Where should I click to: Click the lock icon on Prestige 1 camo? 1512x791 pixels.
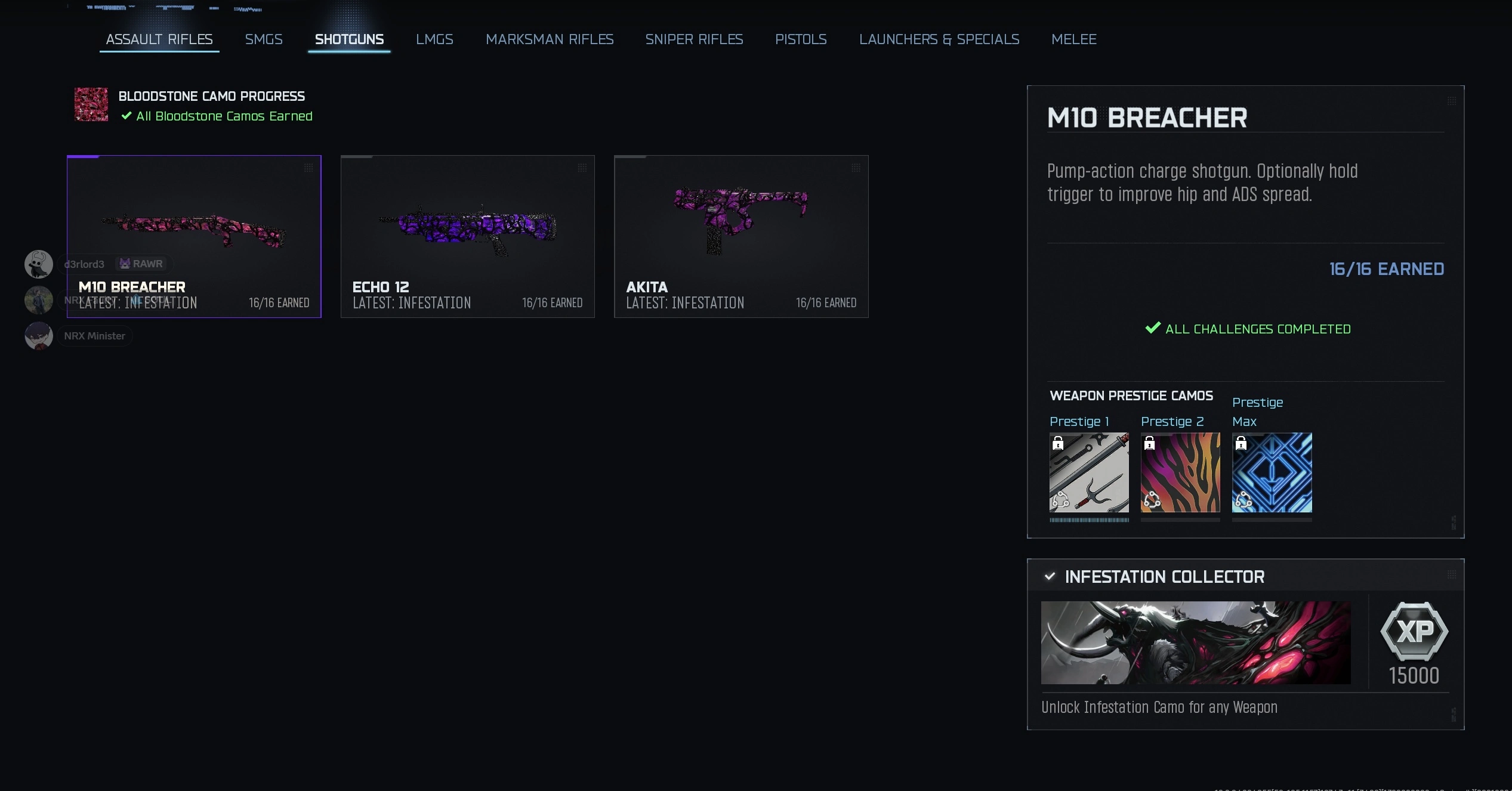click(x=1058, y=443)
